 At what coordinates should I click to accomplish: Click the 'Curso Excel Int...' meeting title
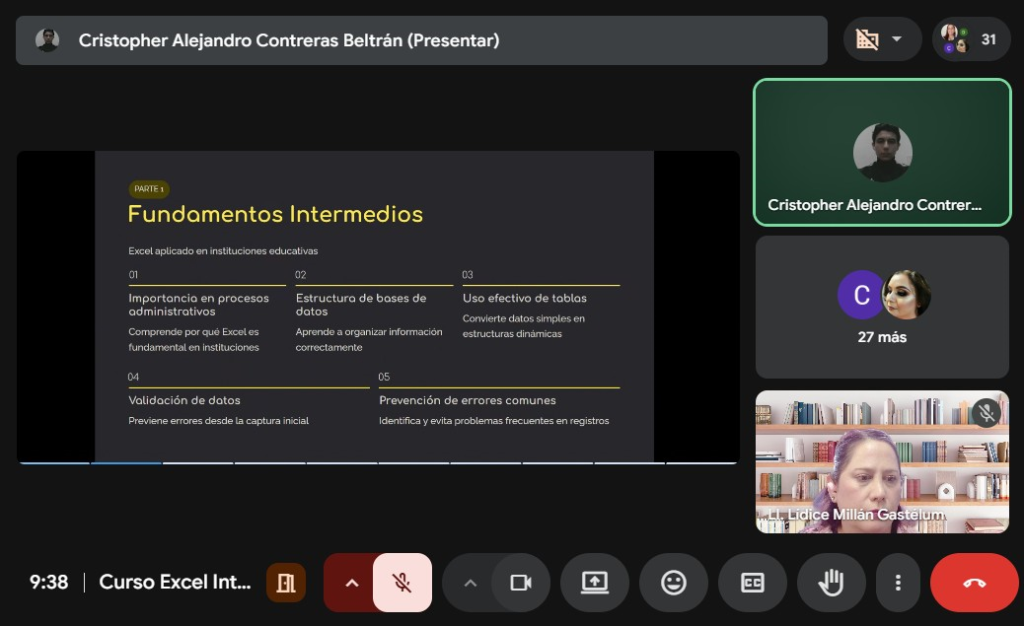(x=175, y=583)
